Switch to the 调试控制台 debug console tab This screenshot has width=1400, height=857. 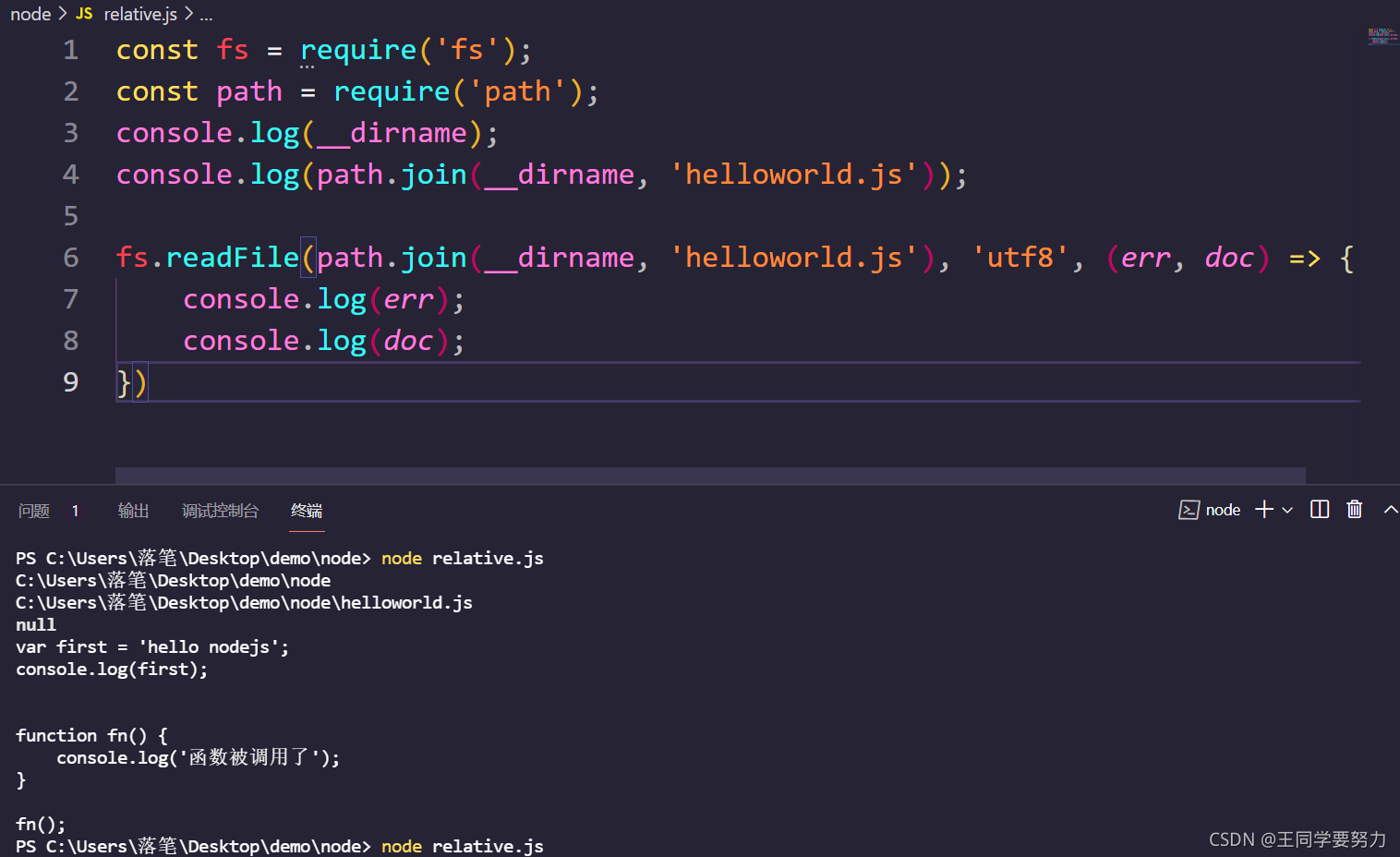pyautogui.click(x=220, y=511)
